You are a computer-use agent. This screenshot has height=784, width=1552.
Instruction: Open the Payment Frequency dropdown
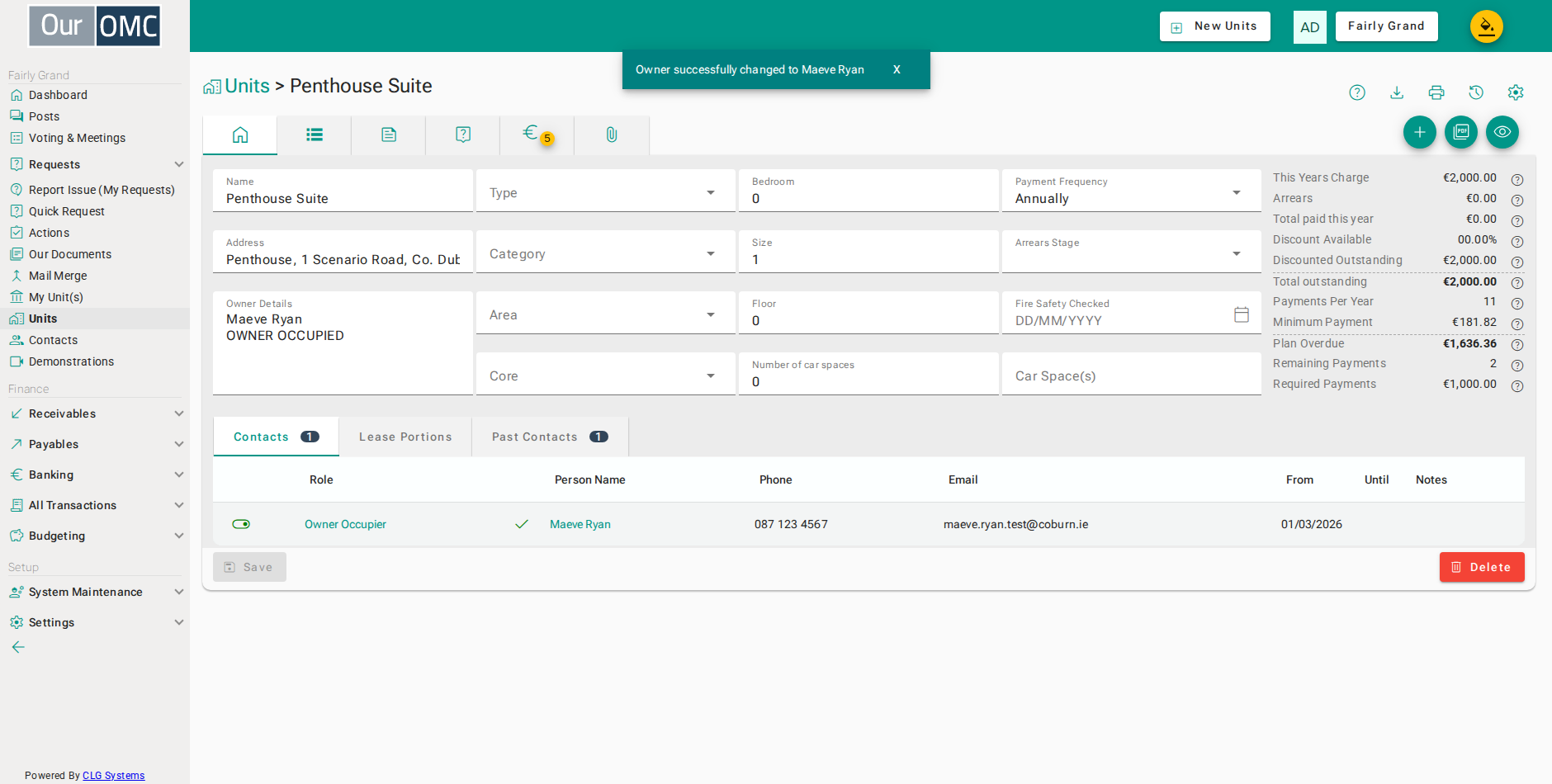(x=1131, y=191)
